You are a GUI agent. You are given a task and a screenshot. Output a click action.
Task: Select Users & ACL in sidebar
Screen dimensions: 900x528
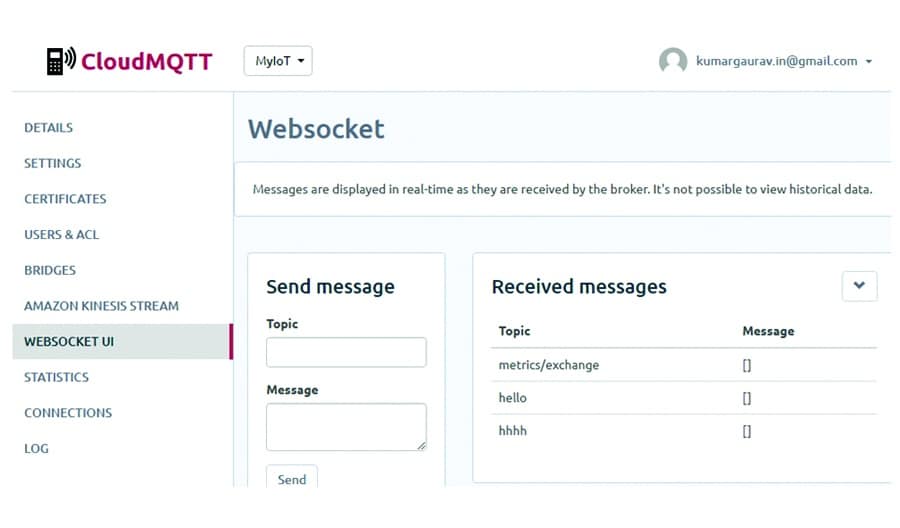(62, 235)
